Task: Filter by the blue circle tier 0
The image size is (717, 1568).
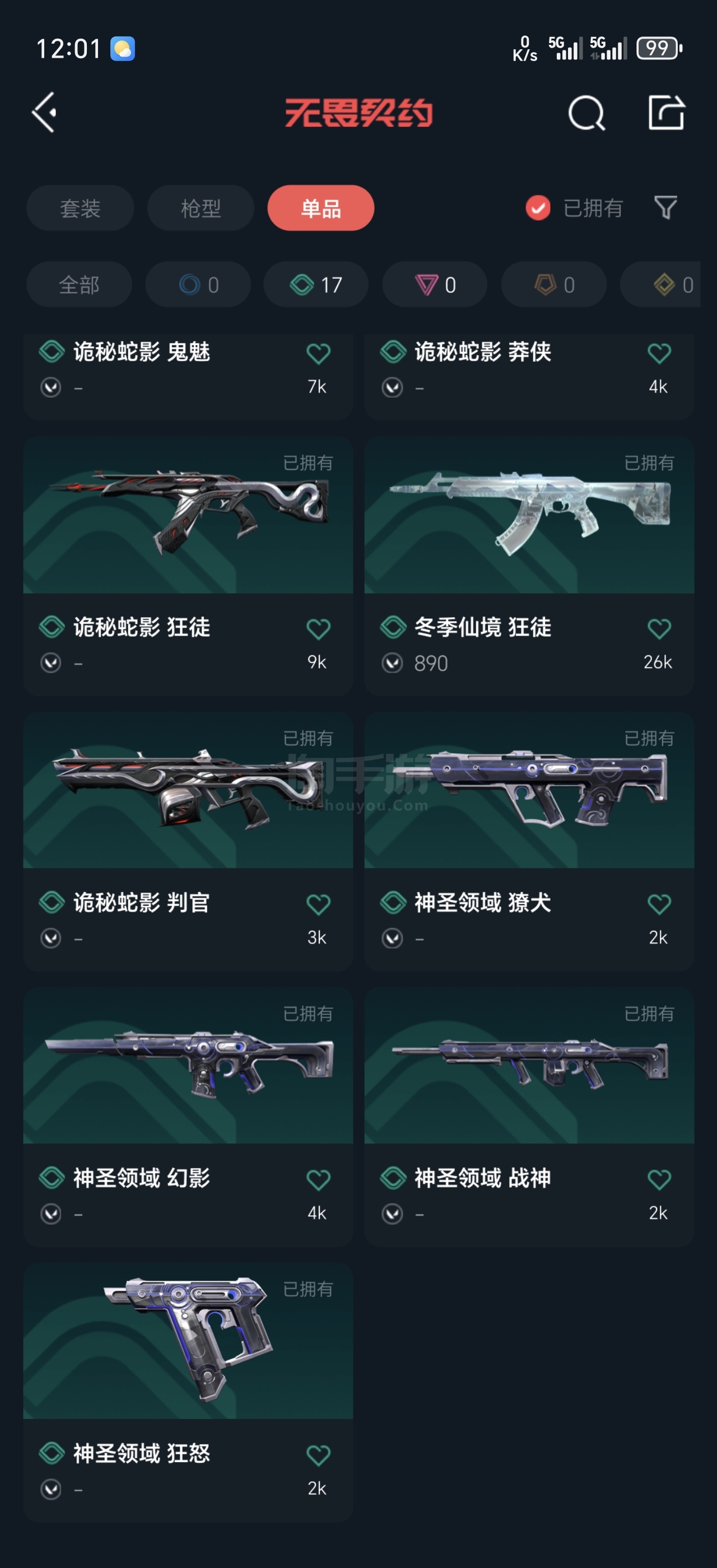Action: (x=198, y=284)
